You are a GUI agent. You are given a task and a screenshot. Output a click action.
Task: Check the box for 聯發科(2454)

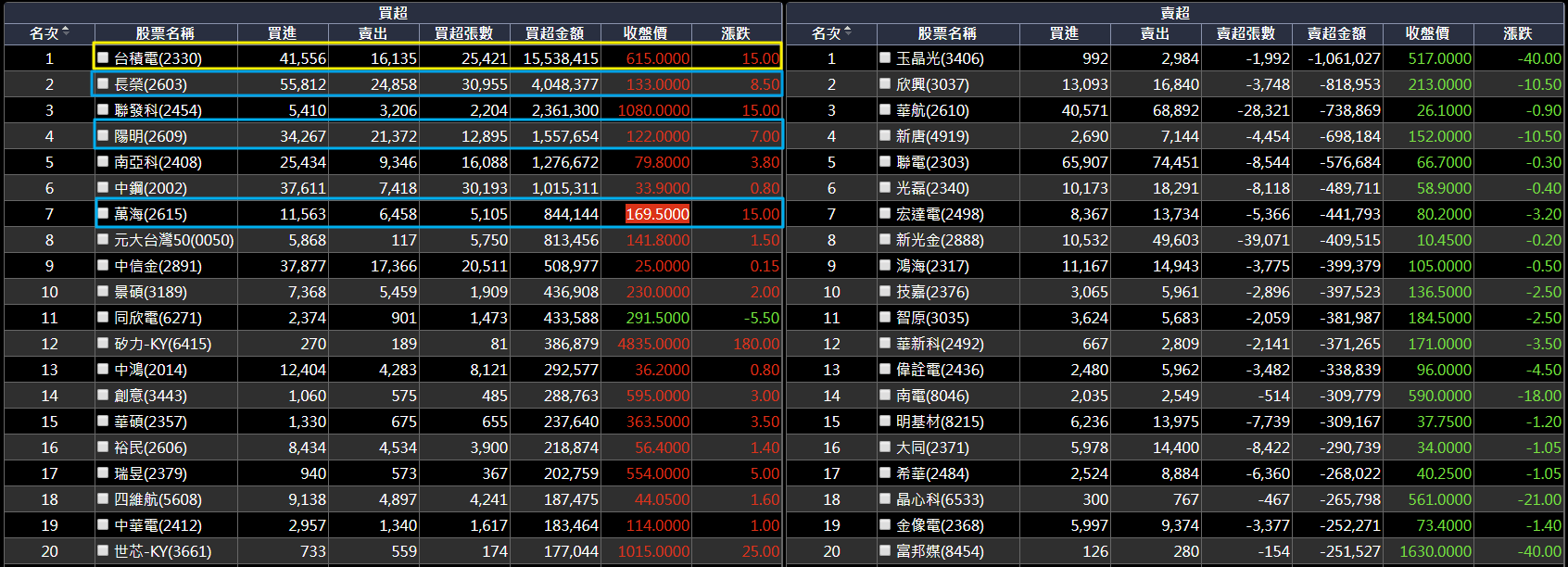tap(104, 109)
